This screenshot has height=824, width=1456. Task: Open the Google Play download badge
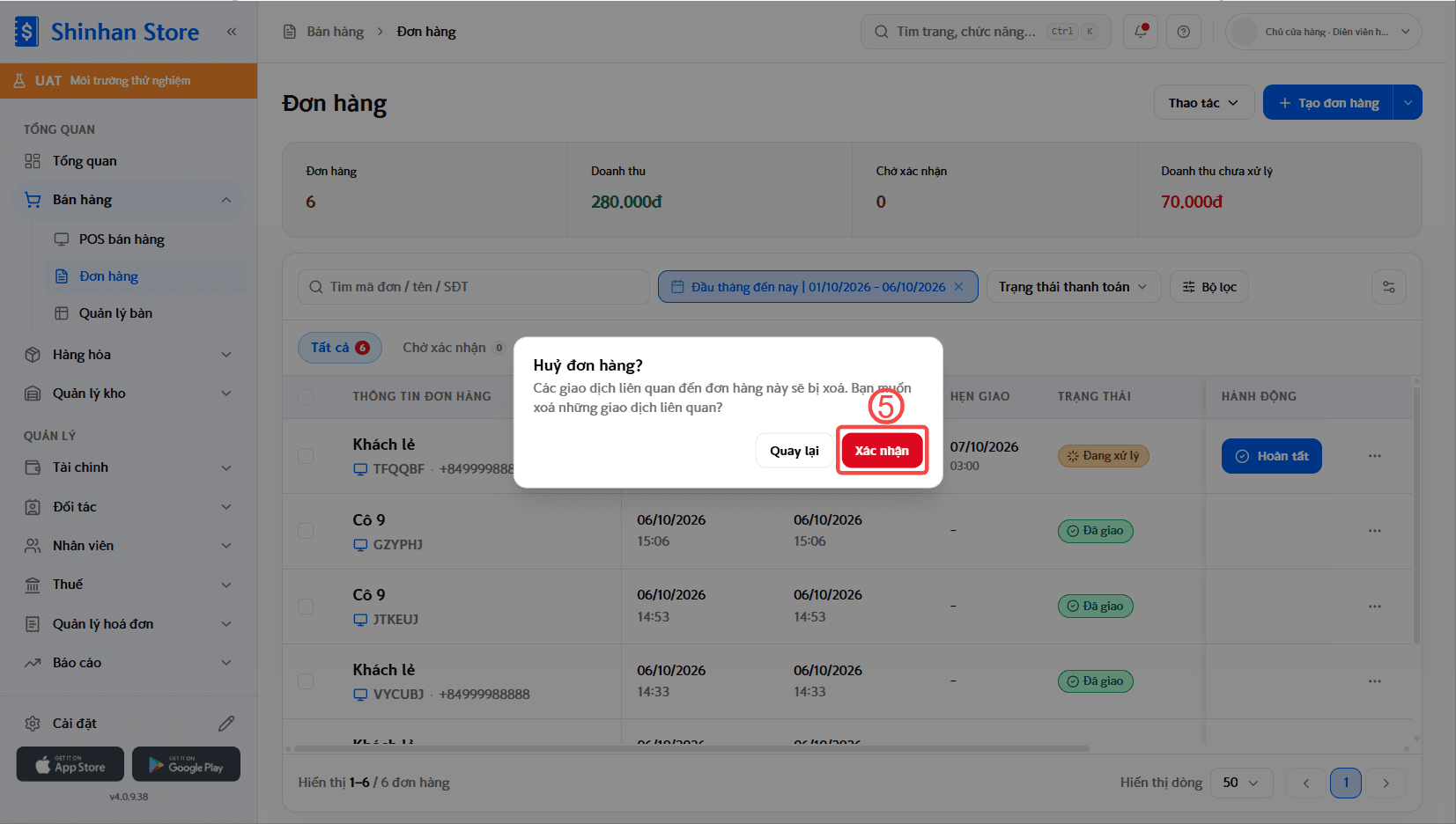(186, 764)
